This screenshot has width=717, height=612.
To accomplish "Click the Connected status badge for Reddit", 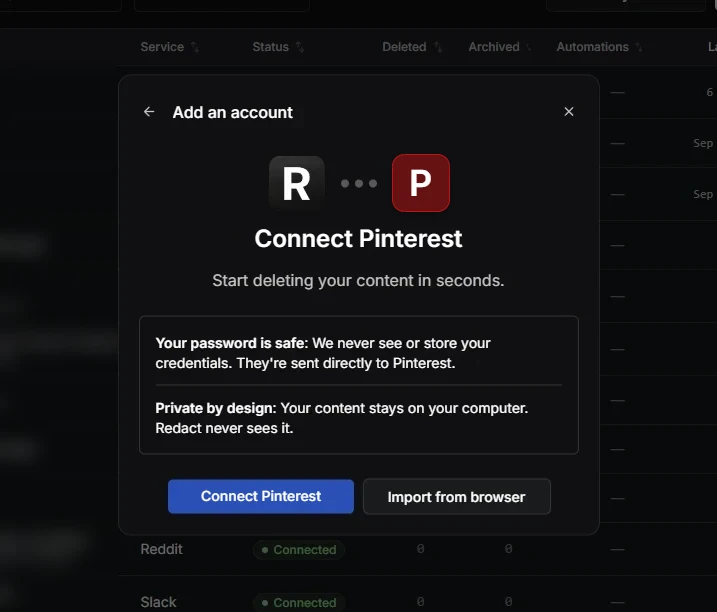I will click(x=299, y=550).
